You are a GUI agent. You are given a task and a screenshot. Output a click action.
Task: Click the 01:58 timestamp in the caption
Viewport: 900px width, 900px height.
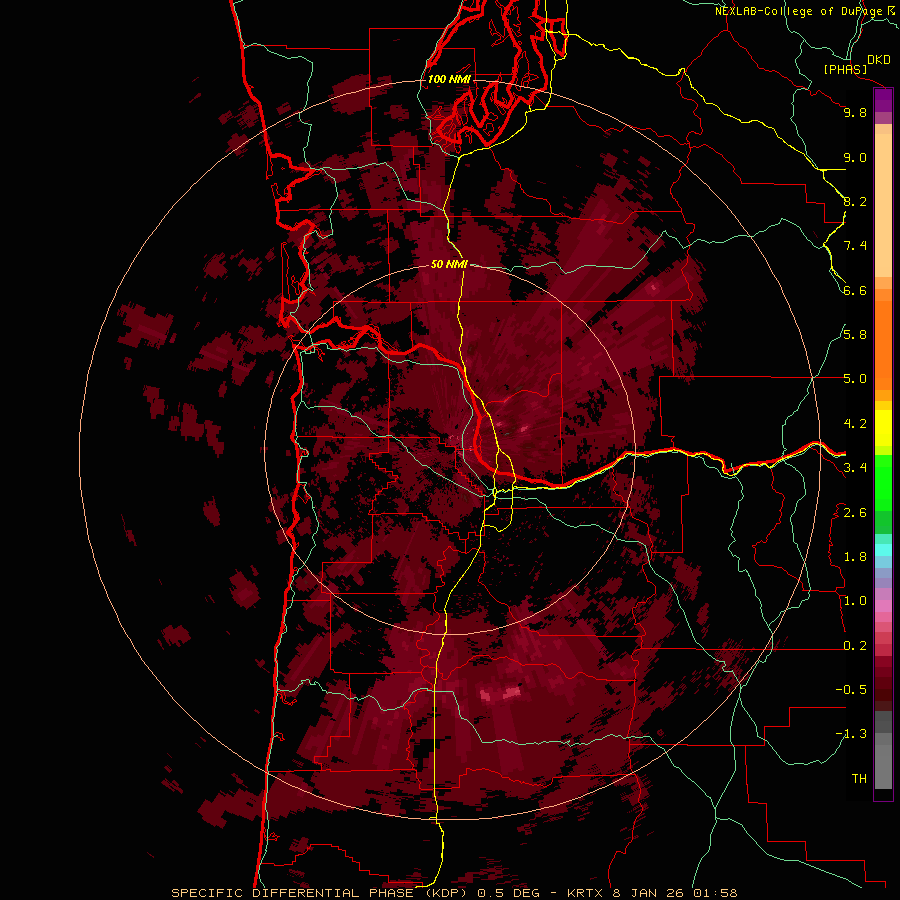coord(715,893)
